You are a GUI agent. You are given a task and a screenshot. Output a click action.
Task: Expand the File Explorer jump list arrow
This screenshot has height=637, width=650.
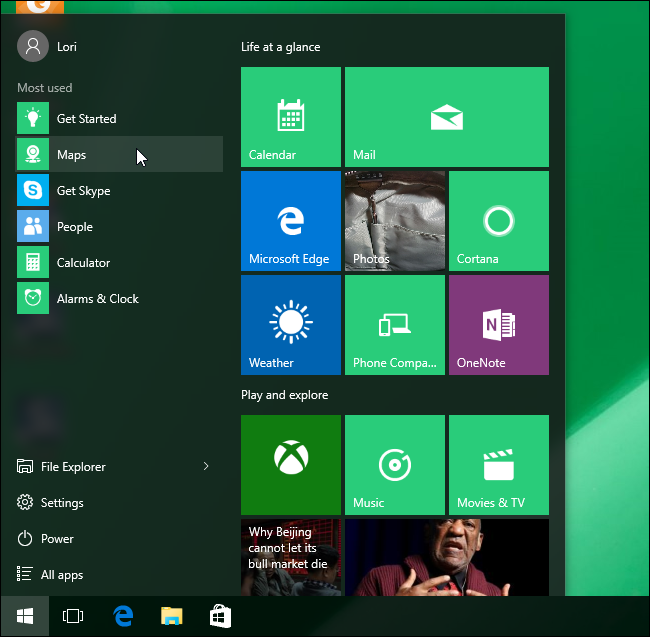point(206,467)
